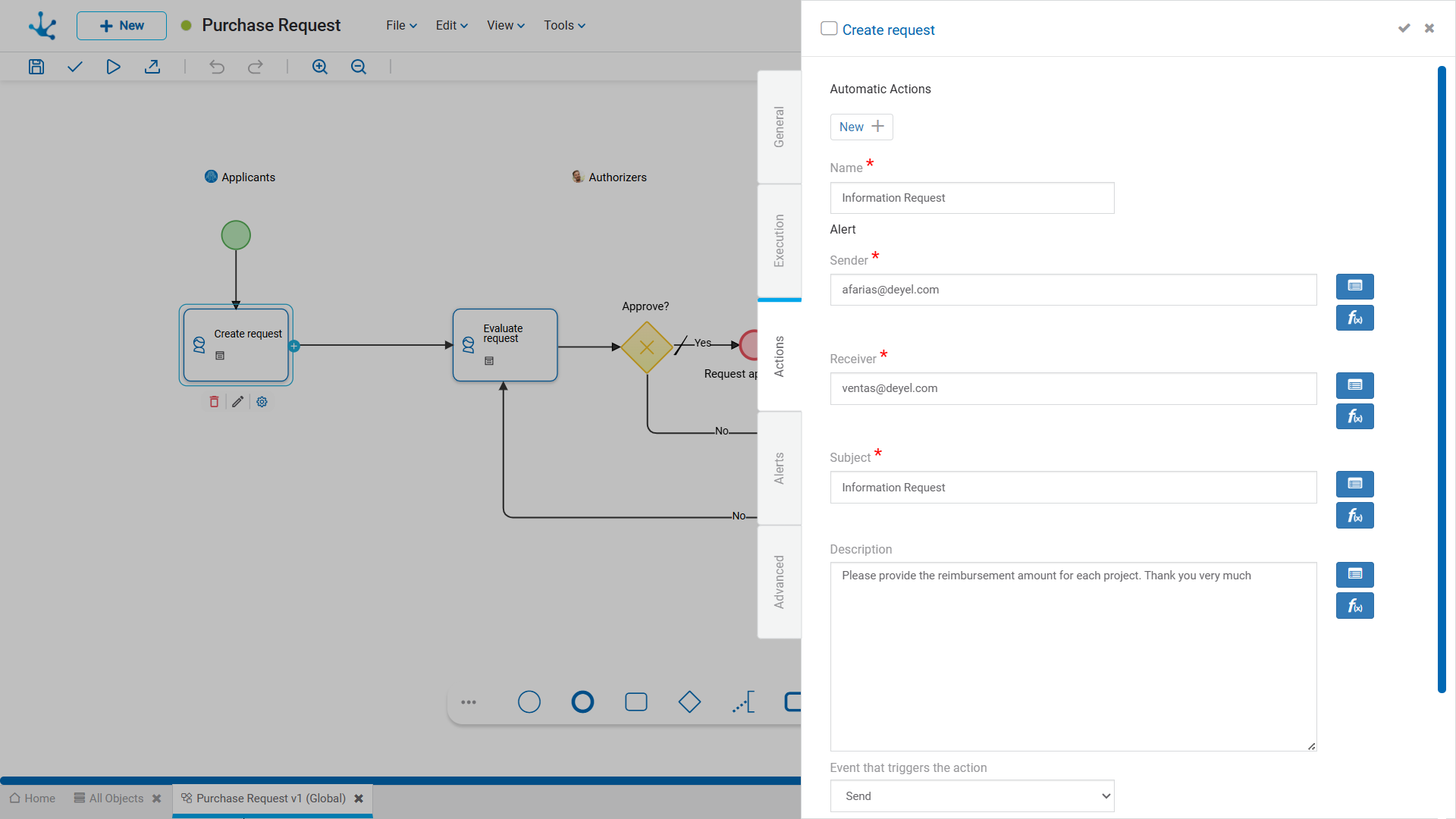Click the Save diagram icon
1456x819 pixels.
[x=36, y=67]
